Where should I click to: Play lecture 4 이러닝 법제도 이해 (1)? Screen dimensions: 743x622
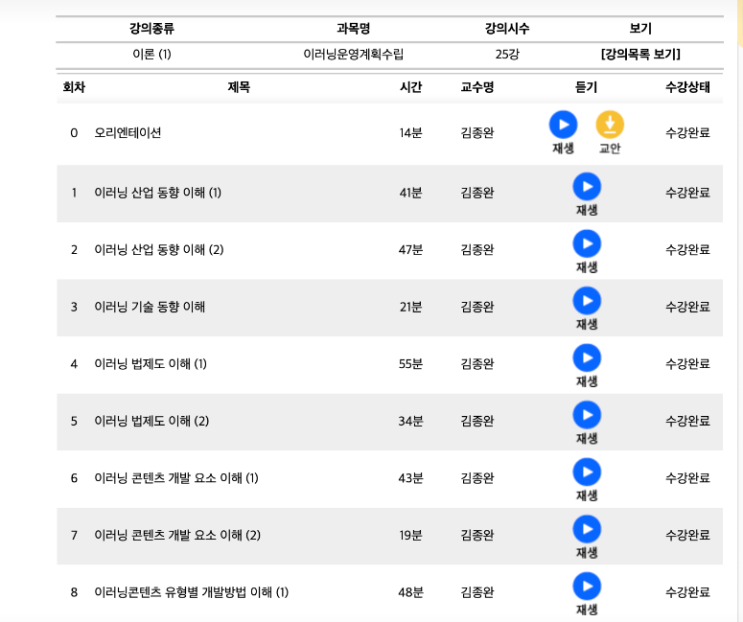coord(586,358)
